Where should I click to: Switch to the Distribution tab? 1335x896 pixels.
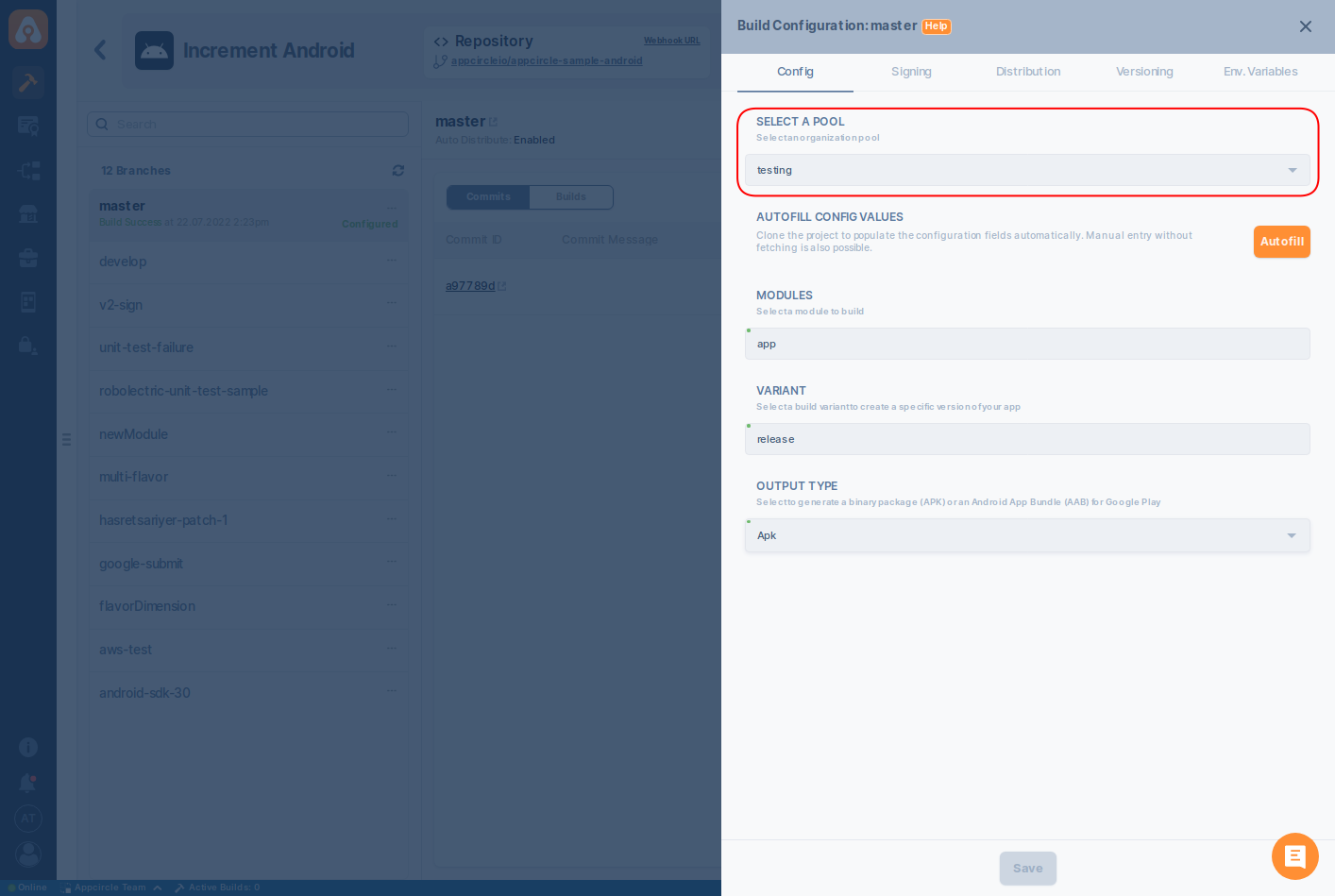tap(1028, 72)
